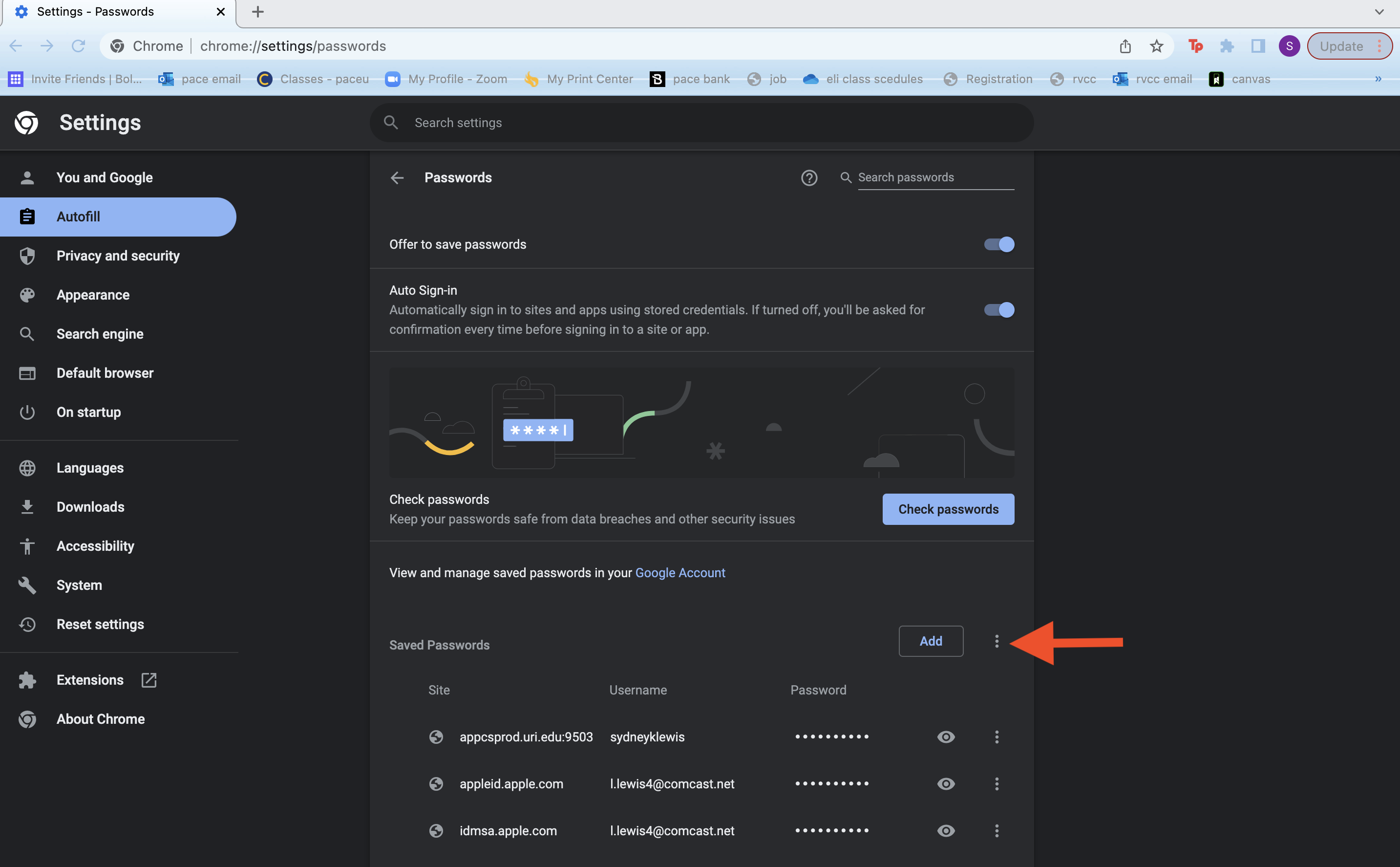
Task: Open the Extensions puzzle icon in toolbar
Action: tap(1227, 46)
